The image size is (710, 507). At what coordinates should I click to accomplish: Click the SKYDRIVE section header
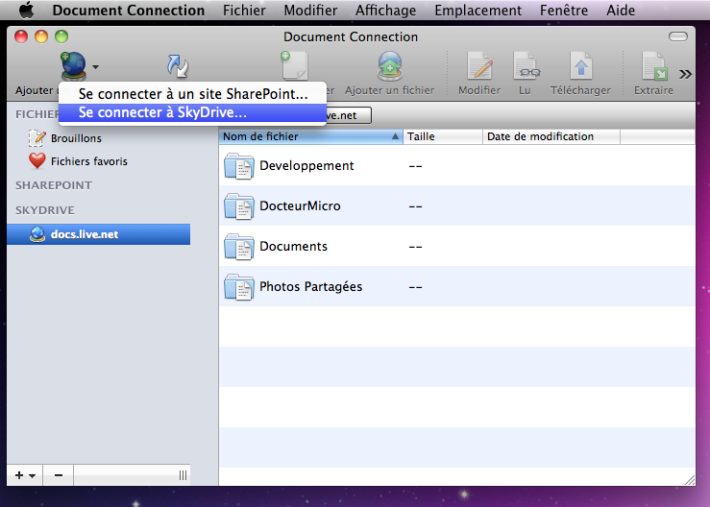point(45,210)
